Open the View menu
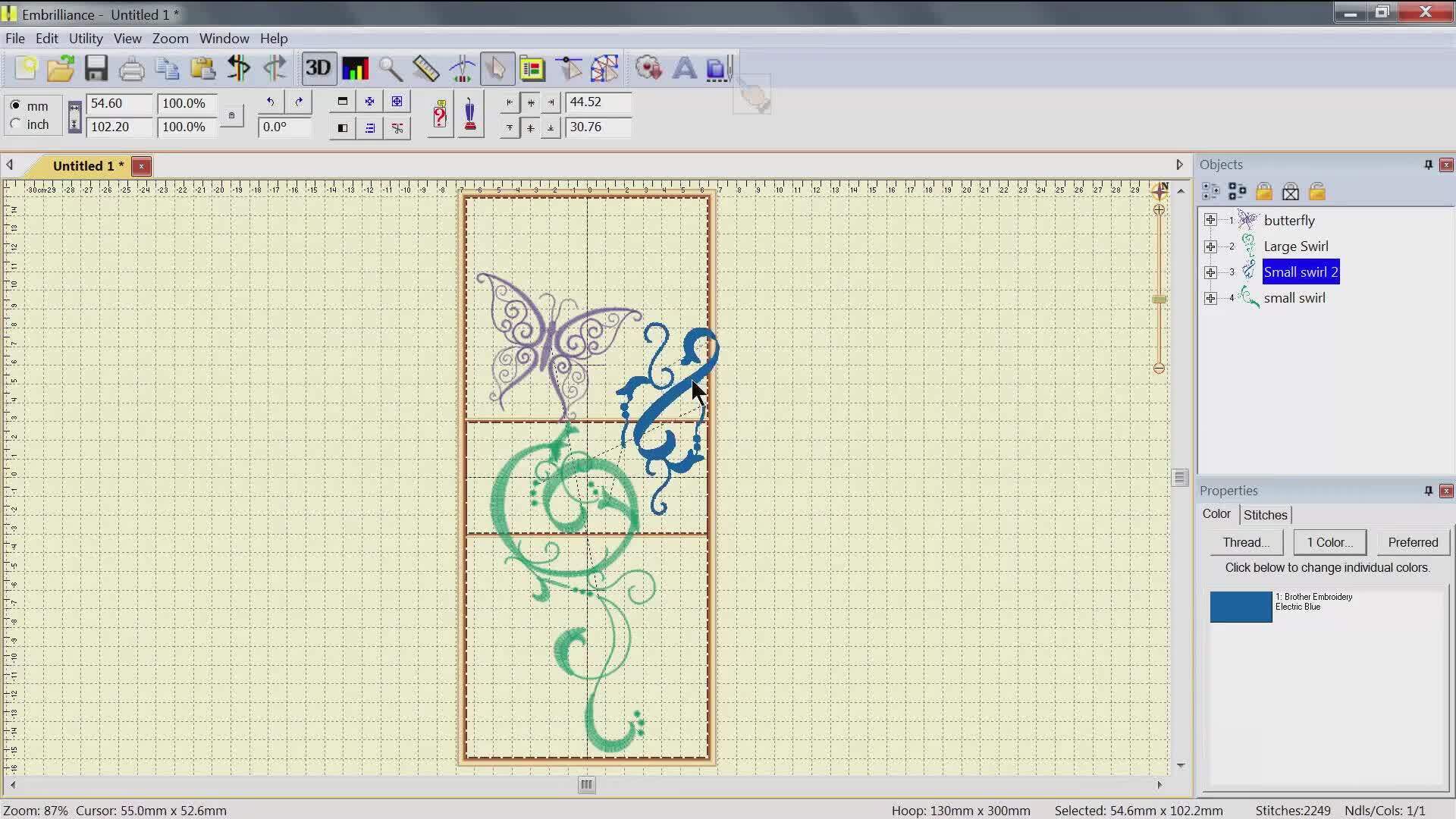1456x819 pixels. 127,38
